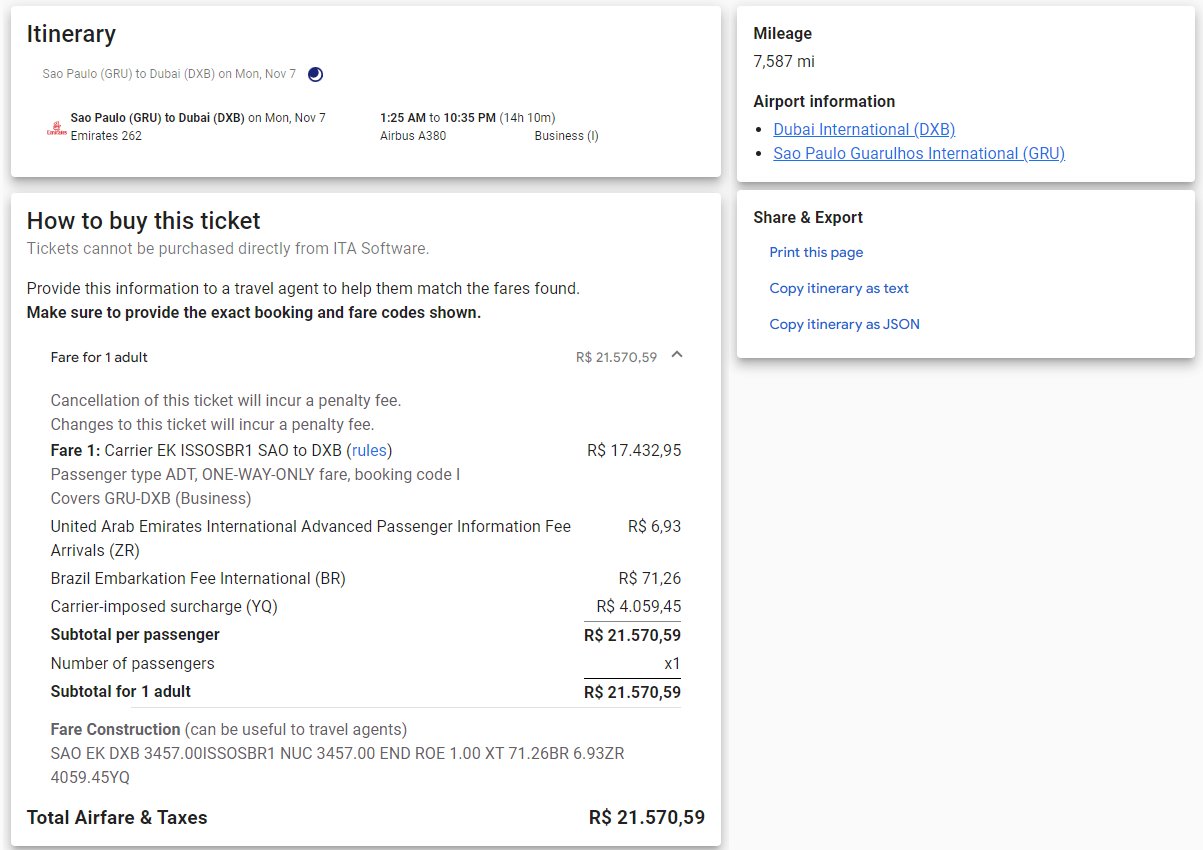Click the Airport information heading

(x=824, y=101)
